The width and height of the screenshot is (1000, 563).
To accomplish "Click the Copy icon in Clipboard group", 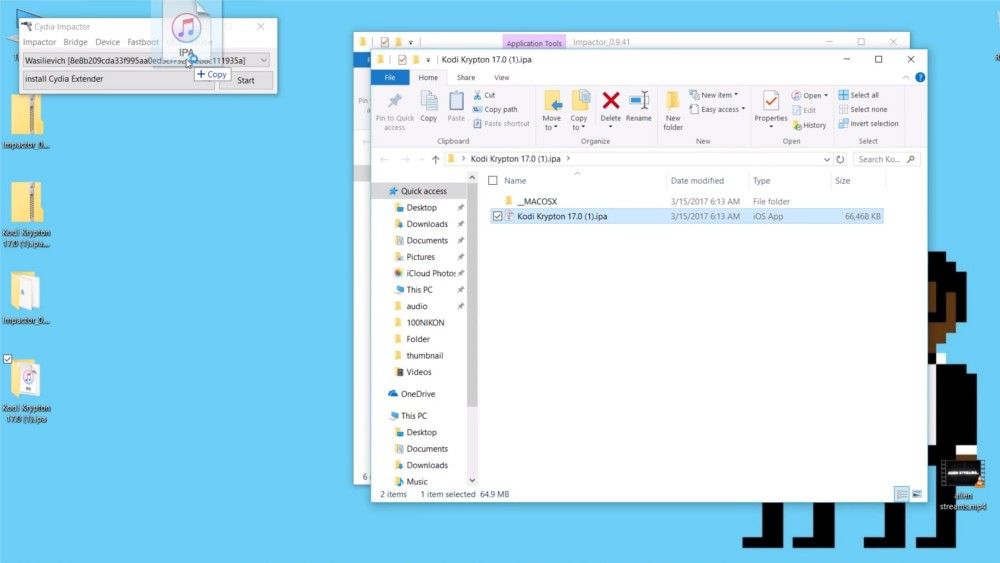I will [x=429, y=101].
